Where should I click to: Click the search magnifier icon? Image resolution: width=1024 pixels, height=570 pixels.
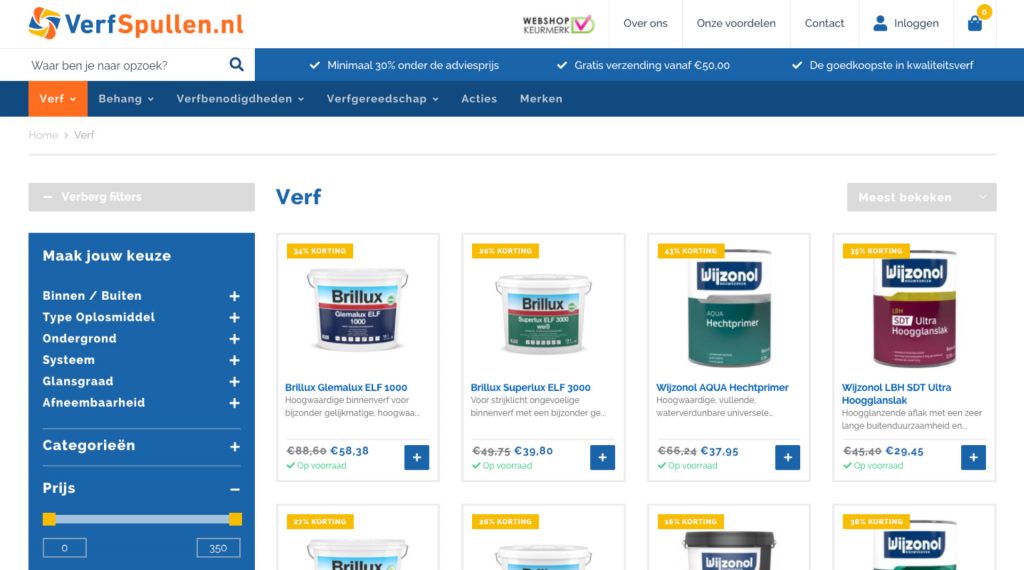coord(236,64)
